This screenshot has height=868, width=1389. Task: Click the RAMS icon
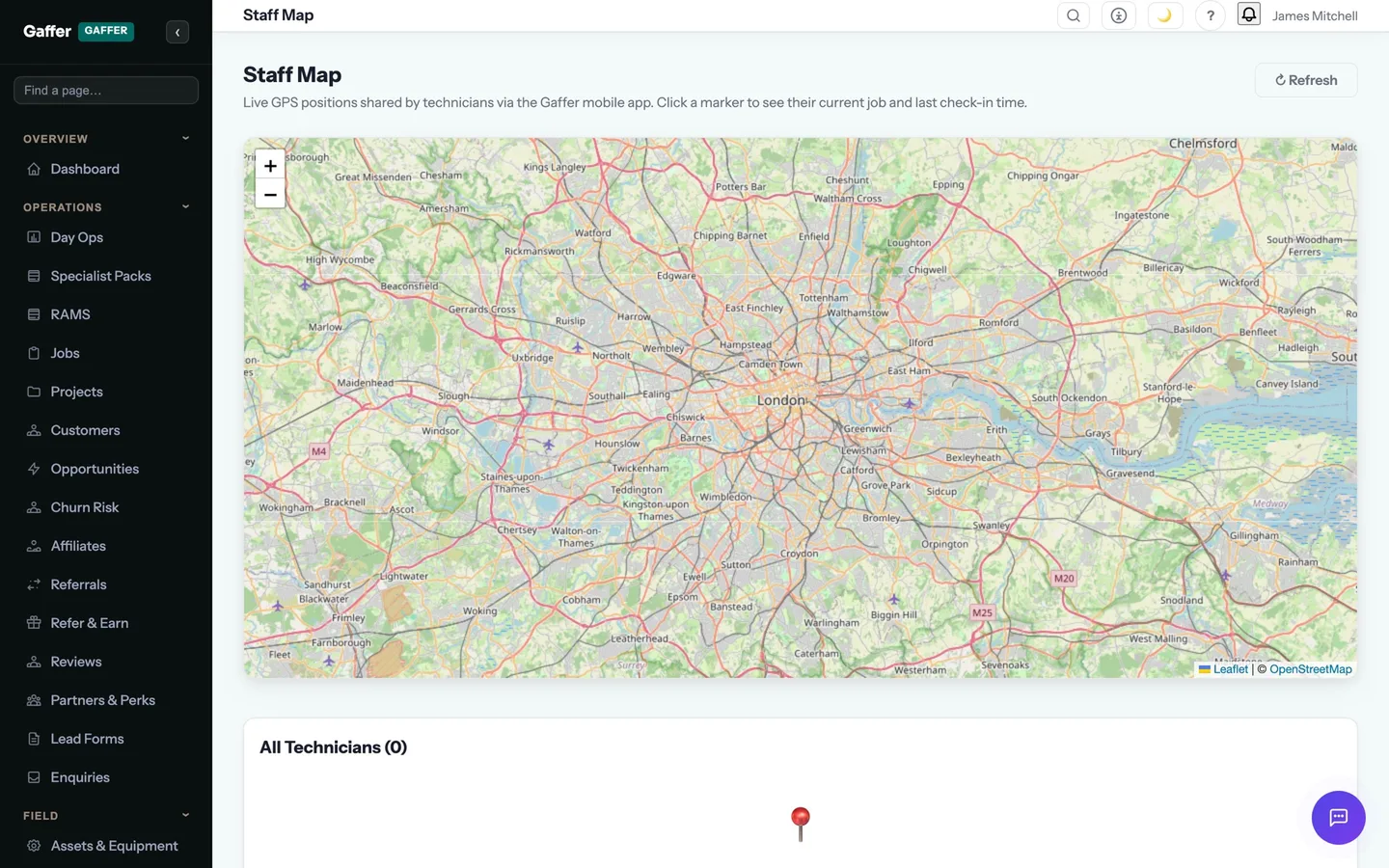click(x=34, y=314)
